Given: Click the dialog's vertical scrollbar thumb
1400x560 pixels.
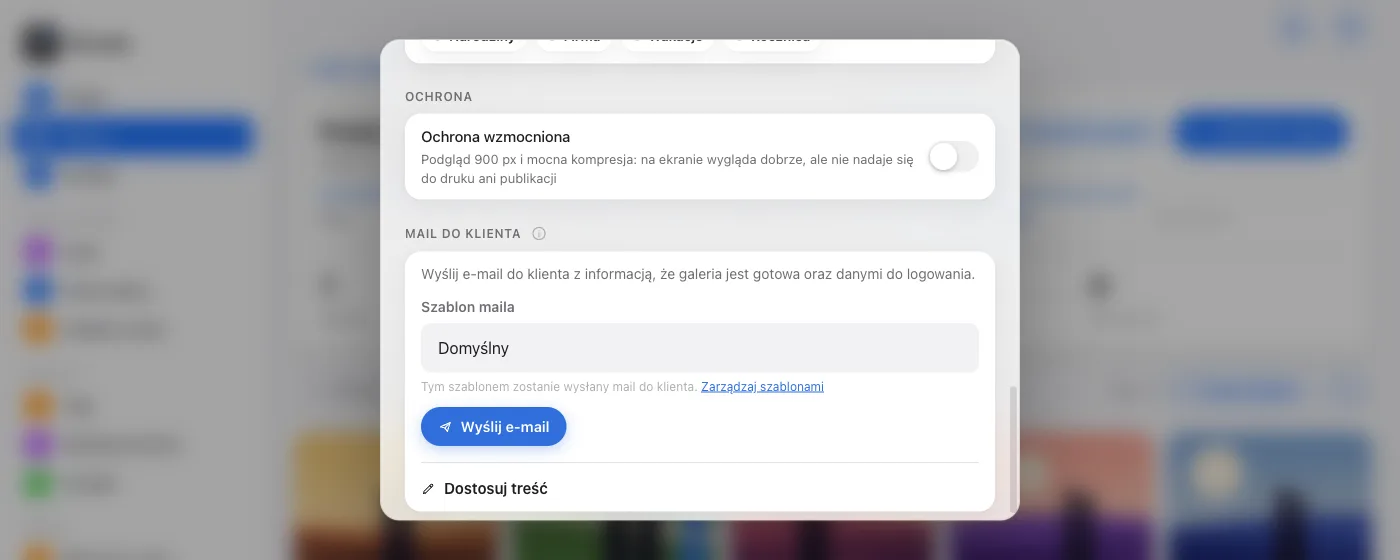Looking at the screenshot, I should coord(1013,448).
